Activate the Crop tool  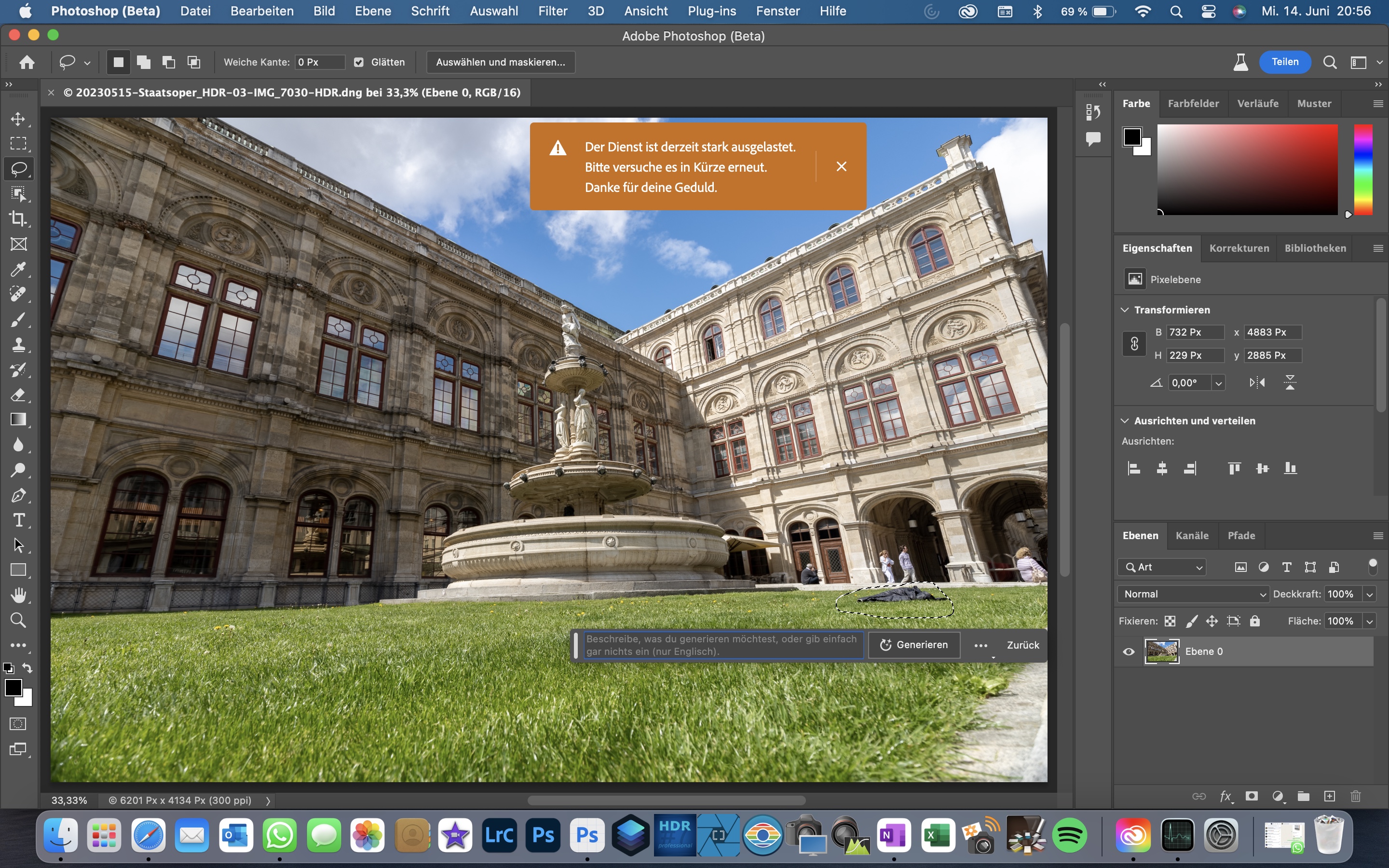pos(19,218)
